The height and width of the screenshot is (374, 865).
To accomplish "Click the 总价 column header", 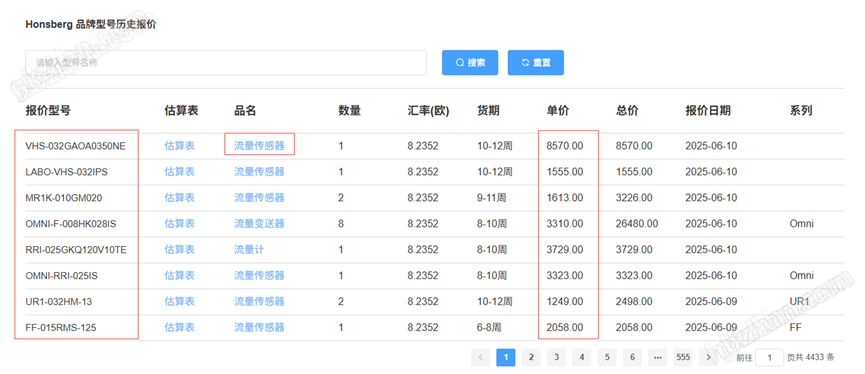I will click(x=627, y=111).
